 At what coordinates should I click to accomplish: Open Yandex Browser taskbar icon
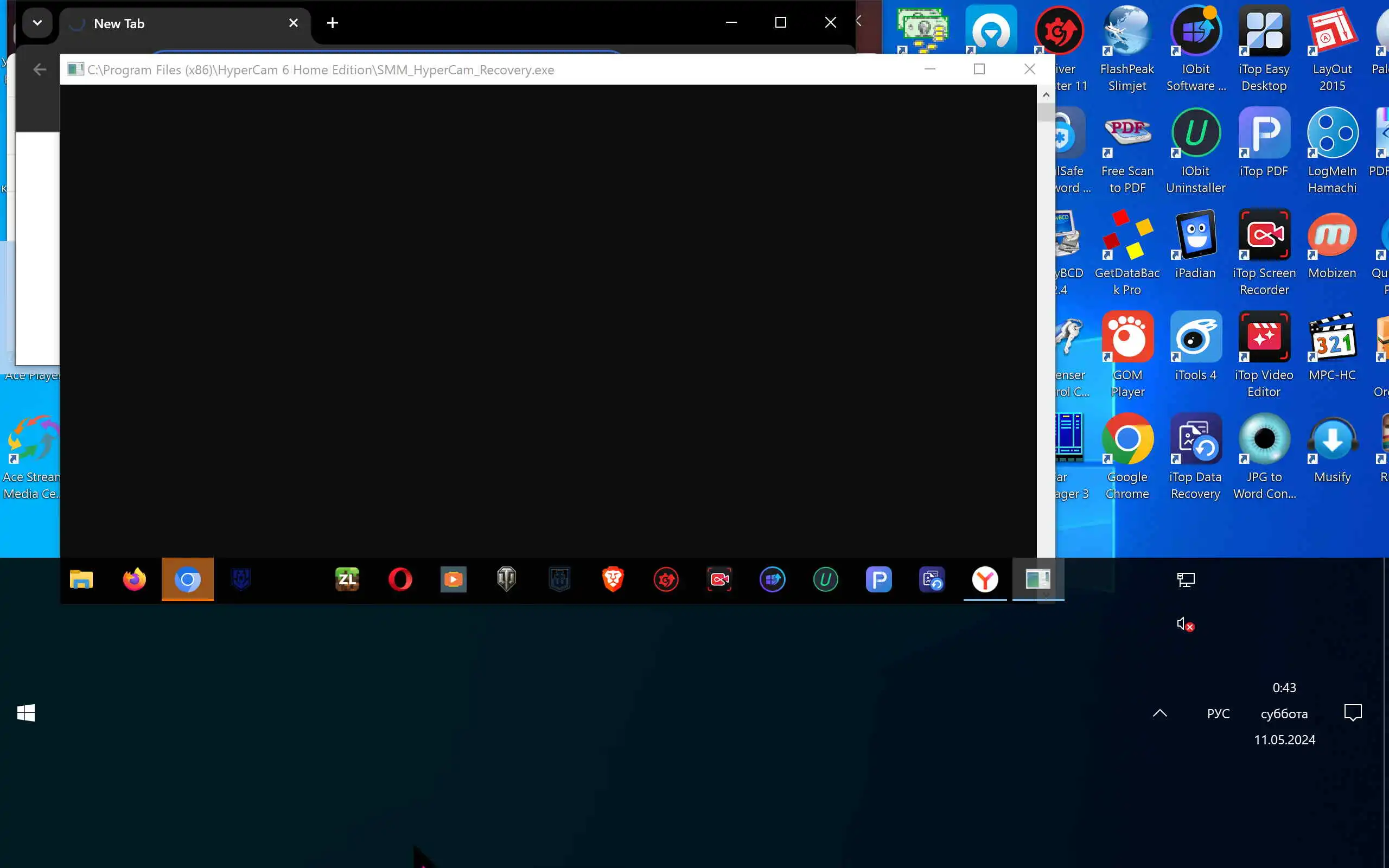coord(984,579)
